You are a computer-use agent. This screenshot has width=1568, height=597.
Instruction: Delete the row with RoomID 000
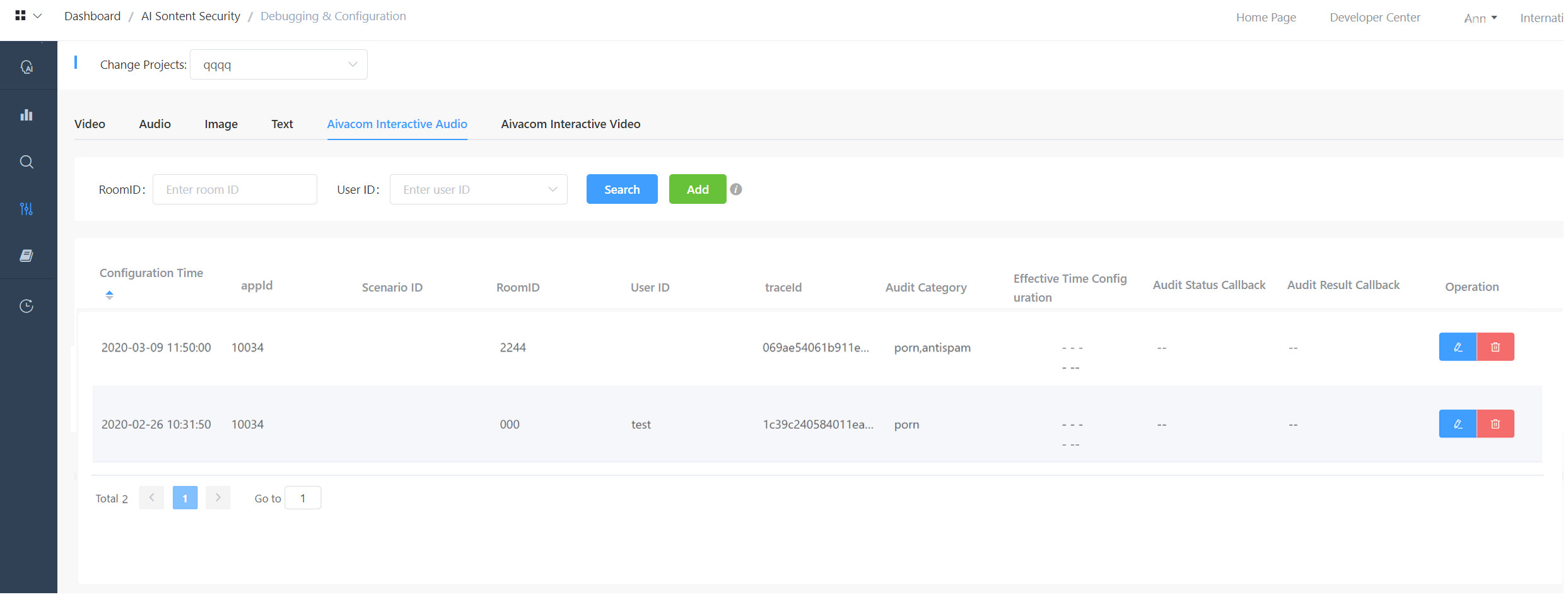point(1494,424)
